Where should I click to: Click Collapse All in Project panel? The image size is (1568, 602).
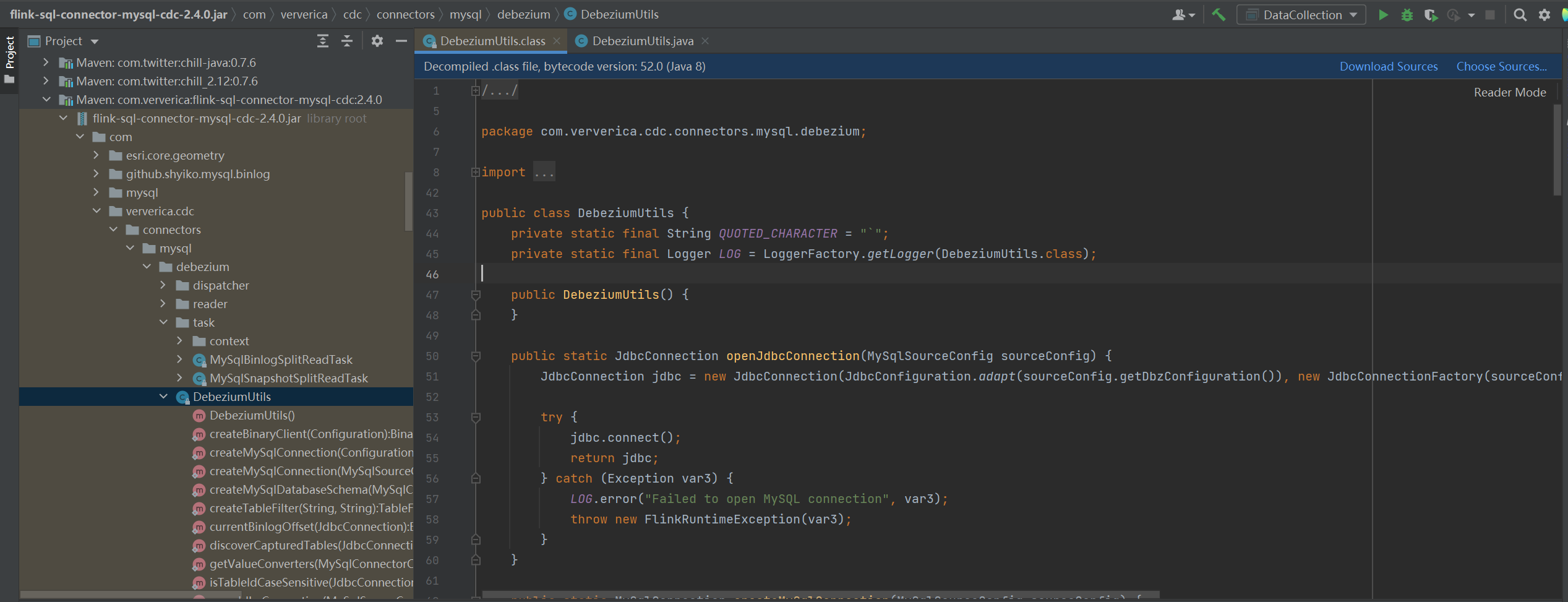347,41
